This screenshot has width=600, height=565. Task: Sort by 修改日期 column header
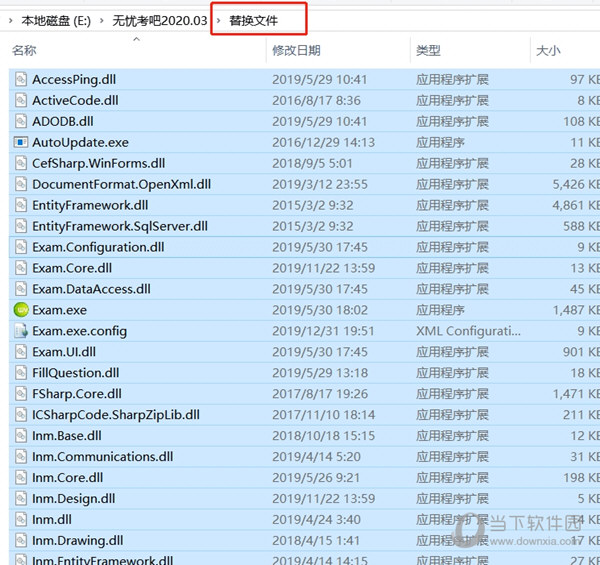coord(296,50)
